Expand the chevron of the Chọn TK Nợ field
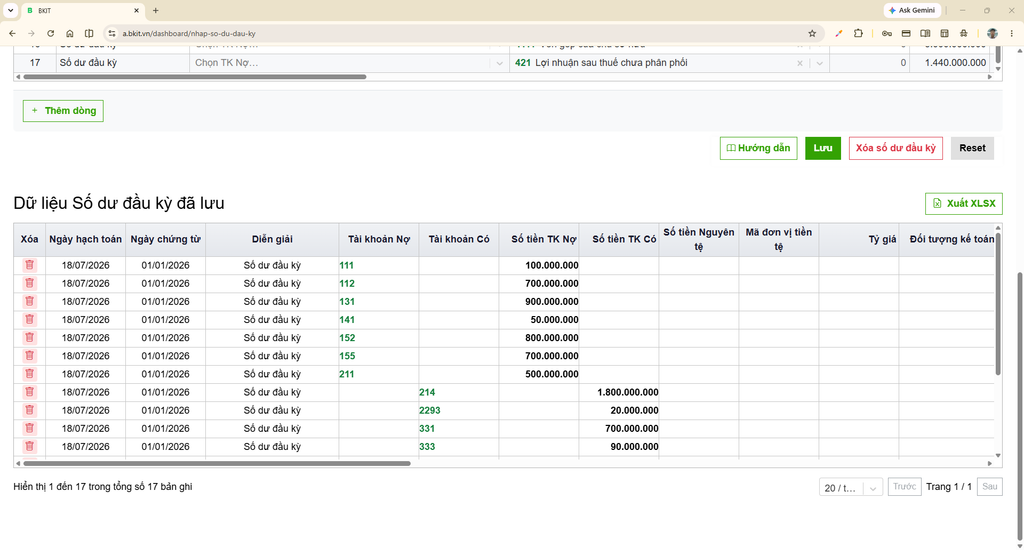 pos(500,63)
